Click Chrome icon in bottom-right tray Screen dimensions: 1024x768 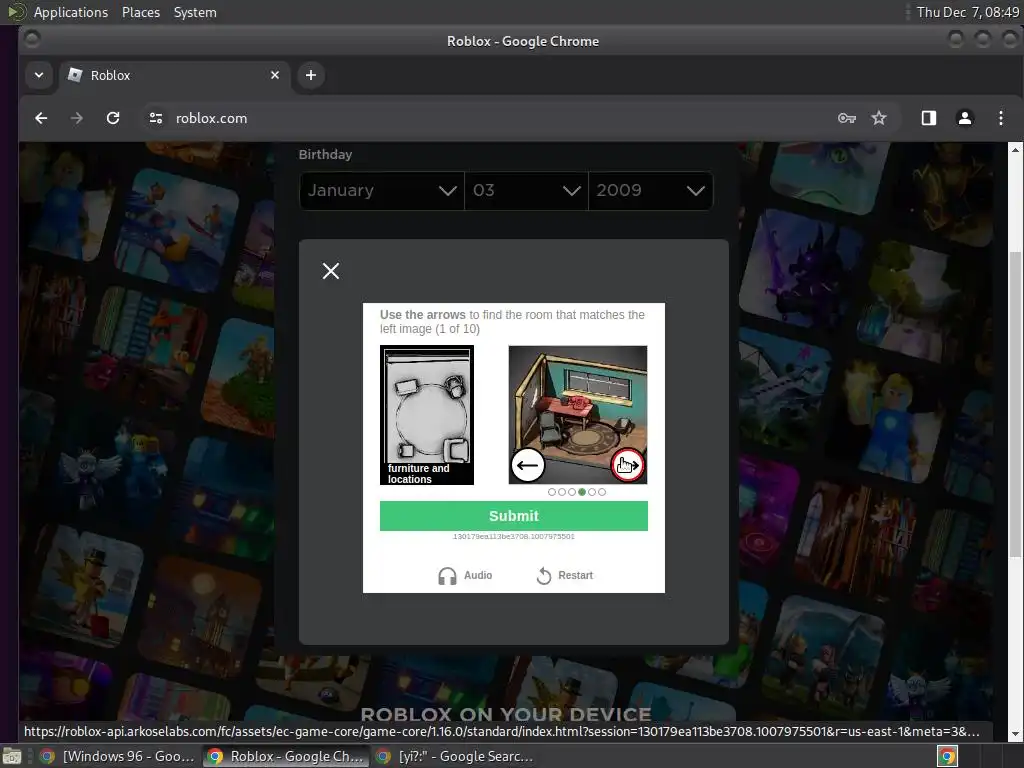[948, 756]
